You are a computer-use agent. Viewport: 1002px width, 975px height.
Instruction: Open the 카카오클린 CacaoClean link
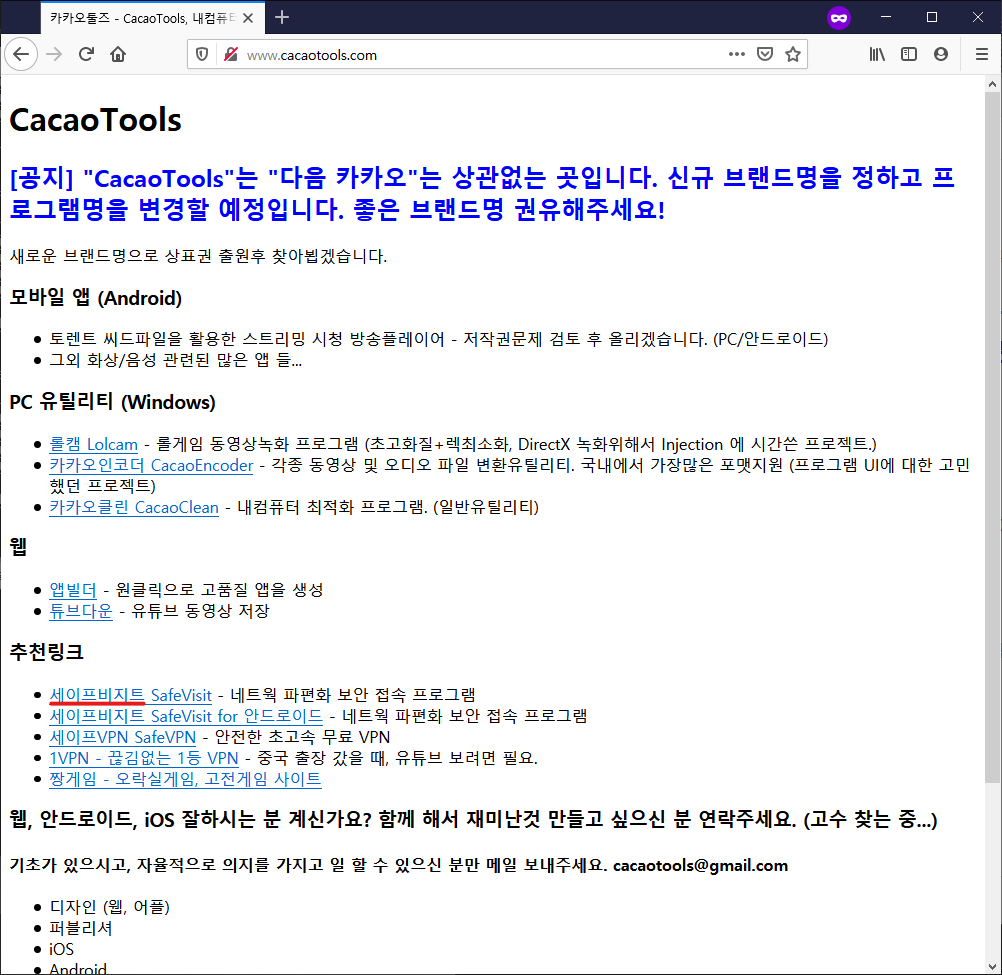[134, 507]
